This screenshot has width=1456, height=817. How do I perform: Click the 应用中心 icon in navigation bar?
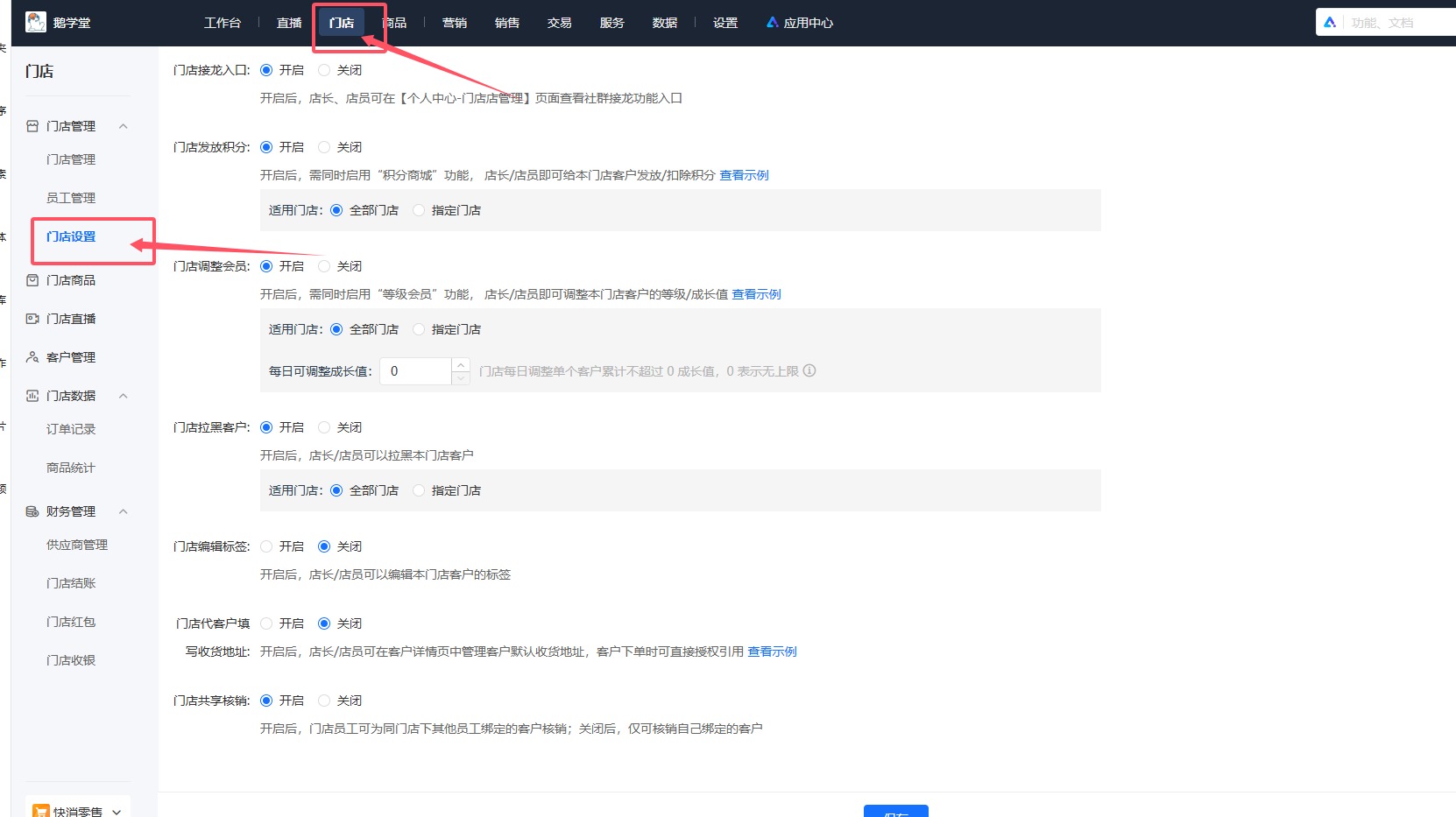[x=771, y=22]
